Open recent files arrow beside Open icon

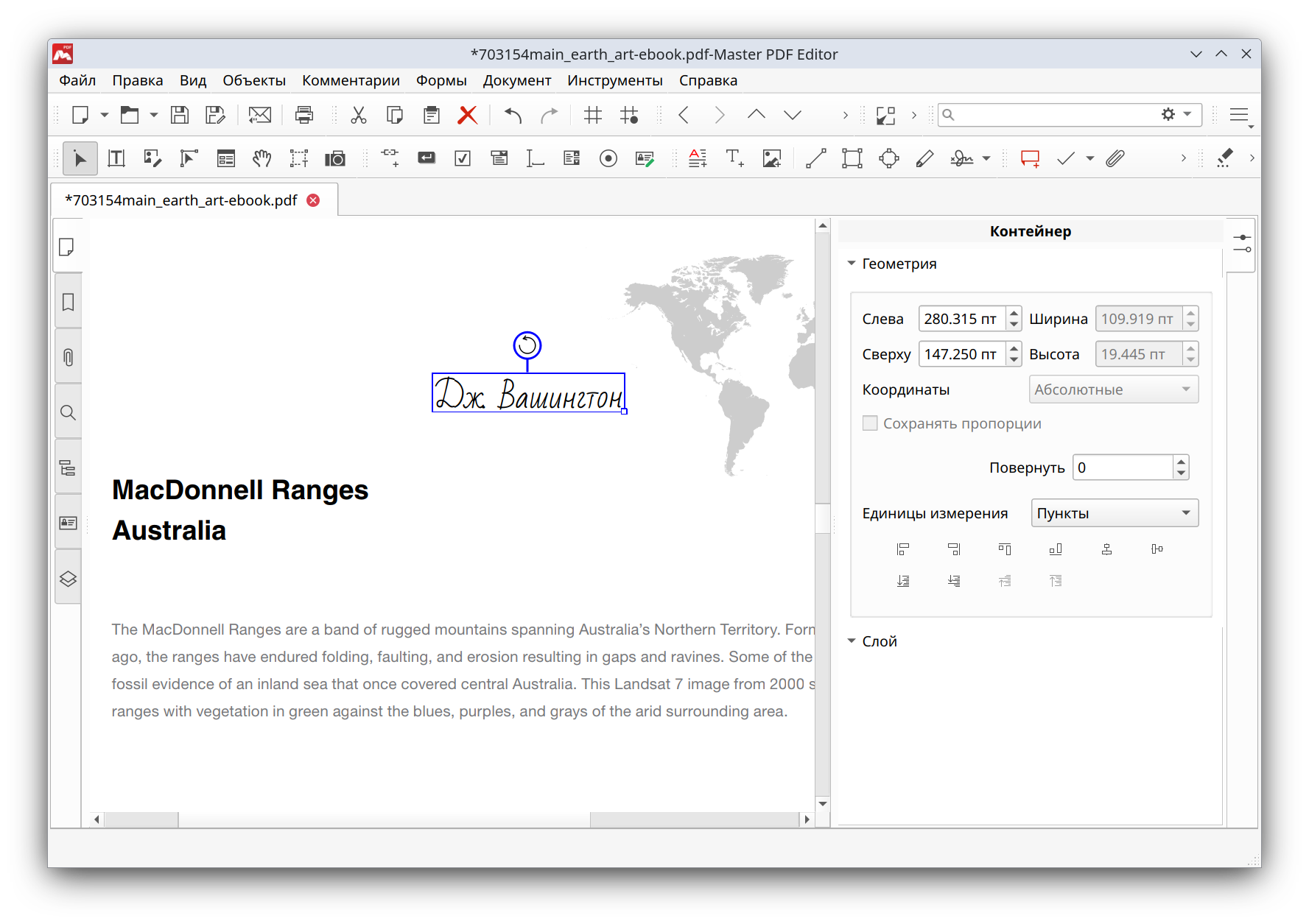[154, 115]
